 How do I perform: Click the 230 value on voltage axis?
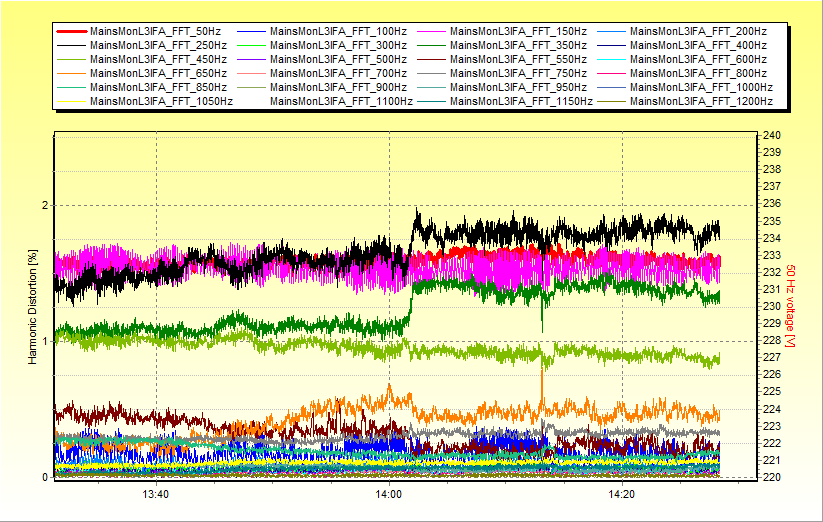771,306
